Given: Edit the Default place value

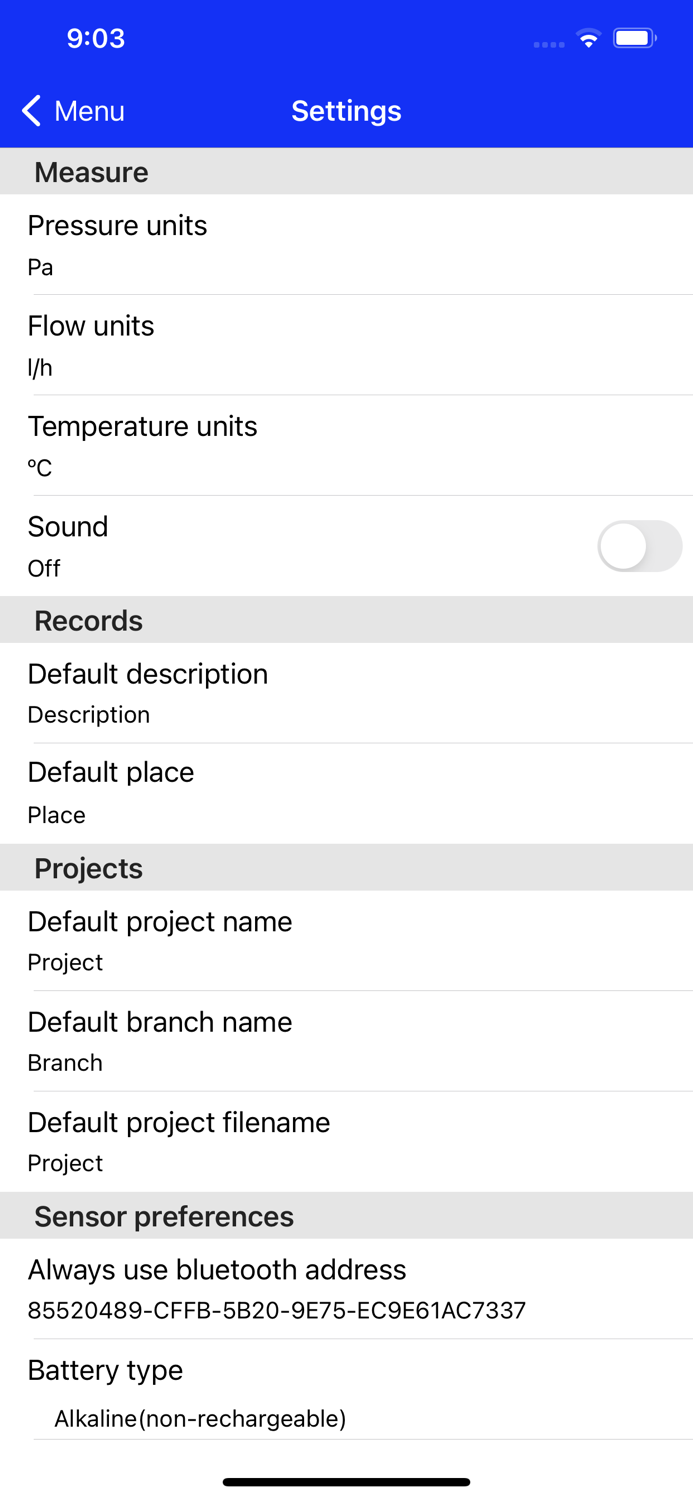Looking at the screenshot, I should click(x=346, y=793).
